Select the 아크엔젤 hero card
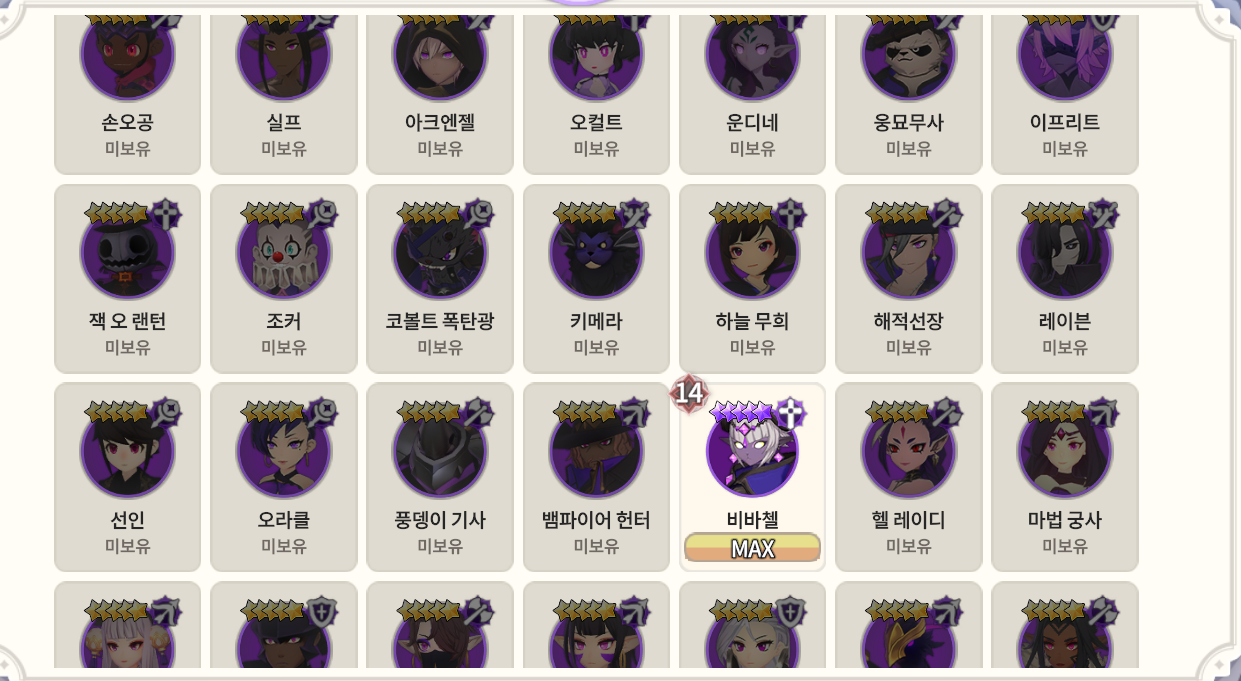This screenshot has height=681, width=1241. [440, 95]
